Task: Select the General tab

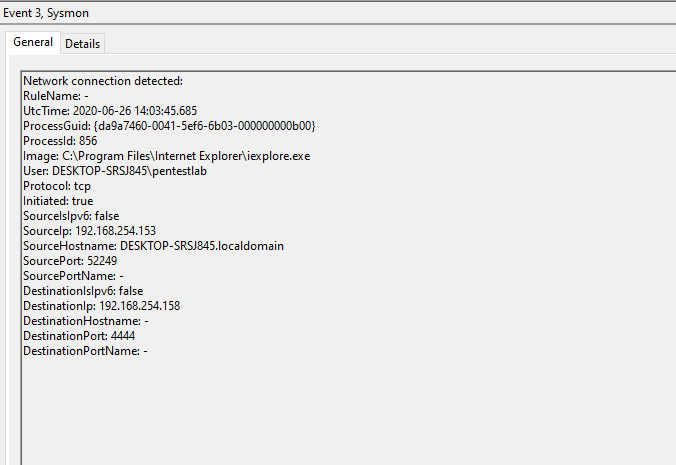Action: [33, 43]
